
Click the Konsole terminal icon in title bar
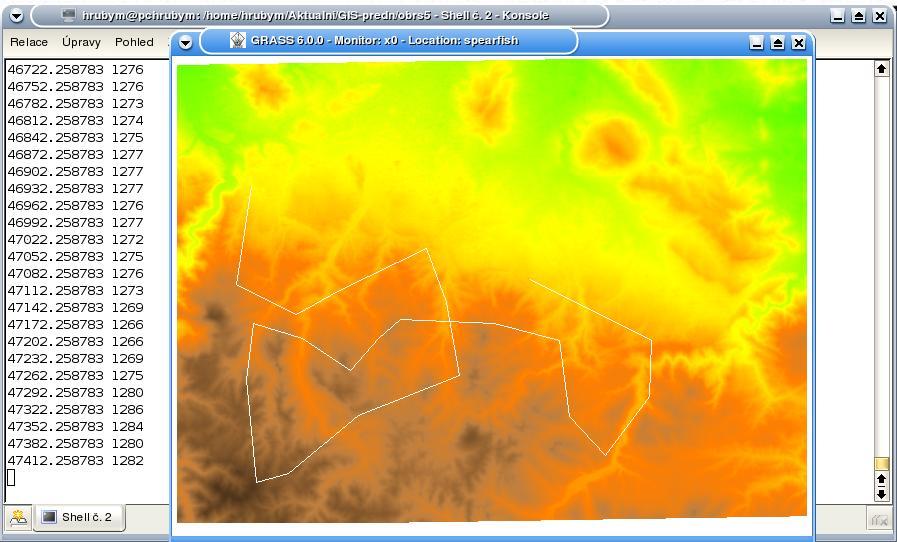click(69, 15)
